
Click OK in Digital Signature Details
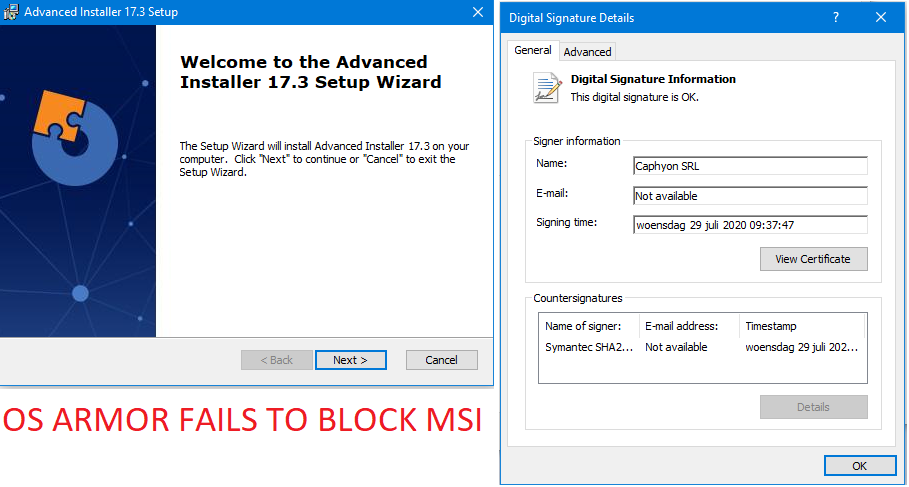point(860,466)
